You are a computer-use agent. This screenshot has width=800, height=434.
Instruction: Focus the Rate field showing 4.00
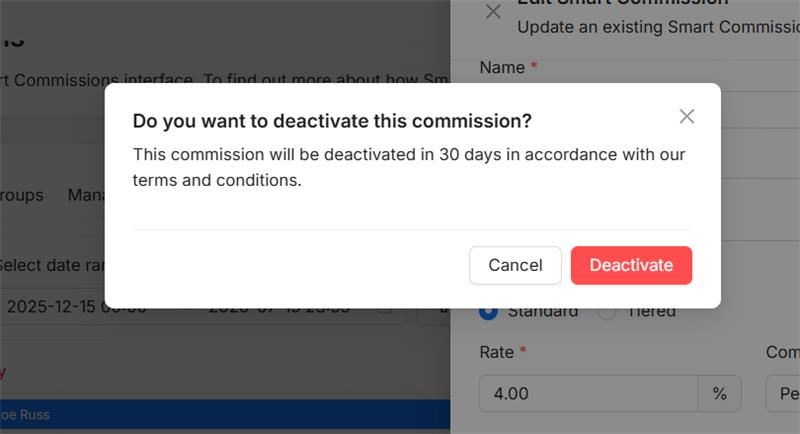[x=588, y=393]
